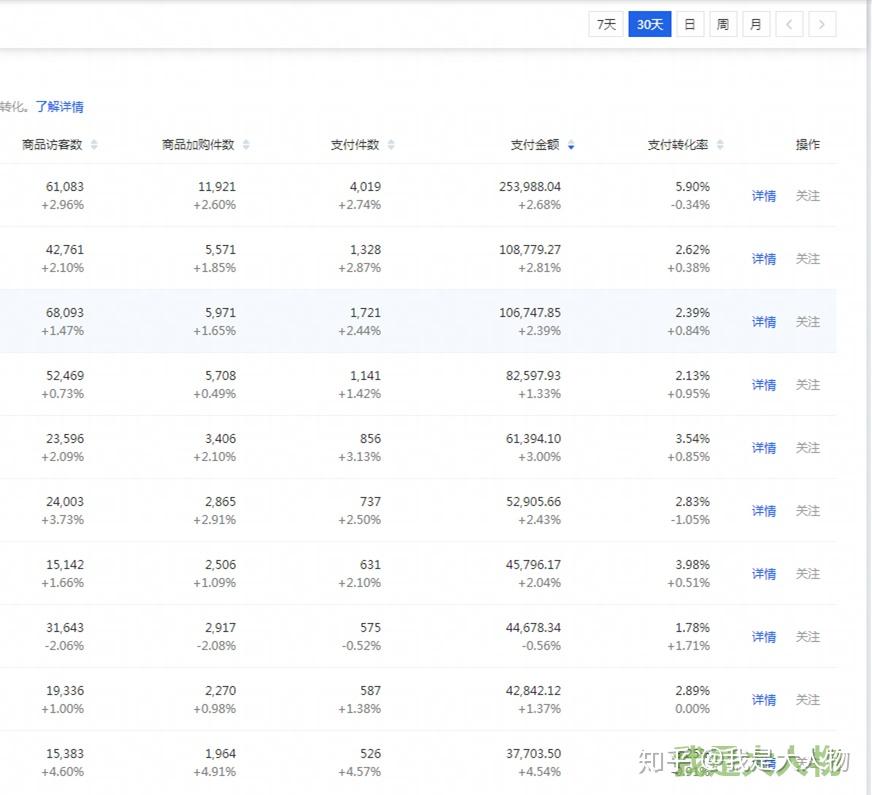Click the 操作 column header
The image size is (872, 795).
(807, 145)
